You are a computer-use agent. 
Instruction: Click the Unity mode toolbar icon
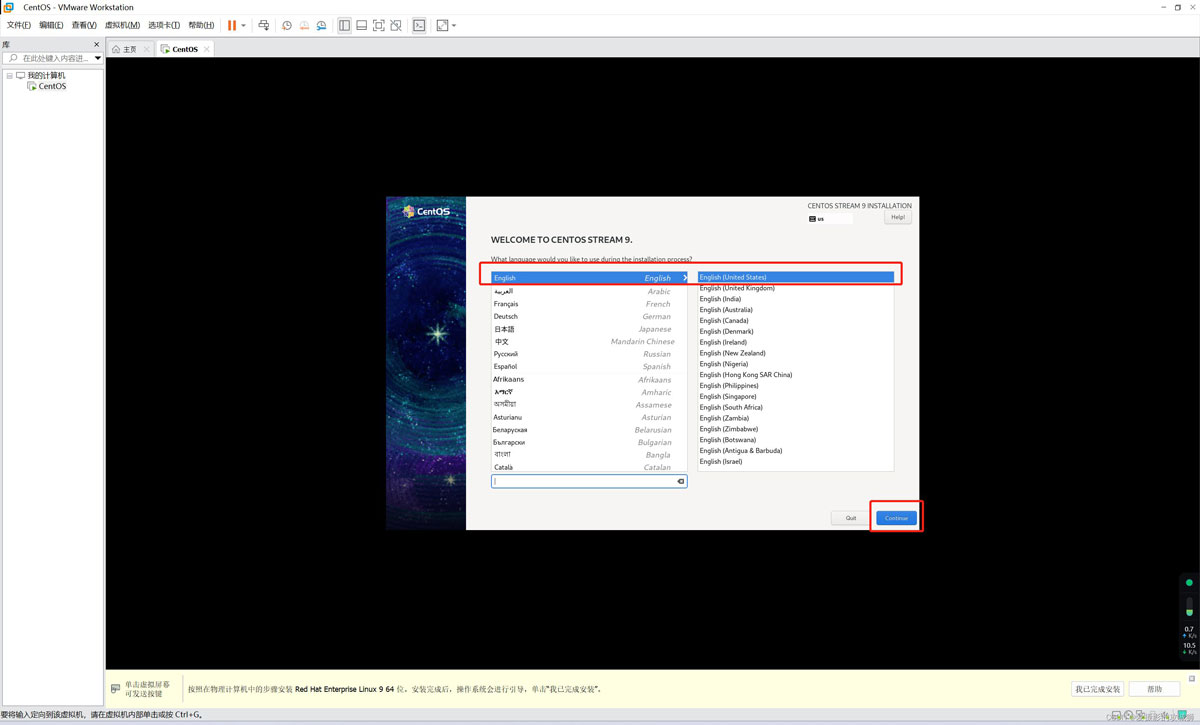396,25
